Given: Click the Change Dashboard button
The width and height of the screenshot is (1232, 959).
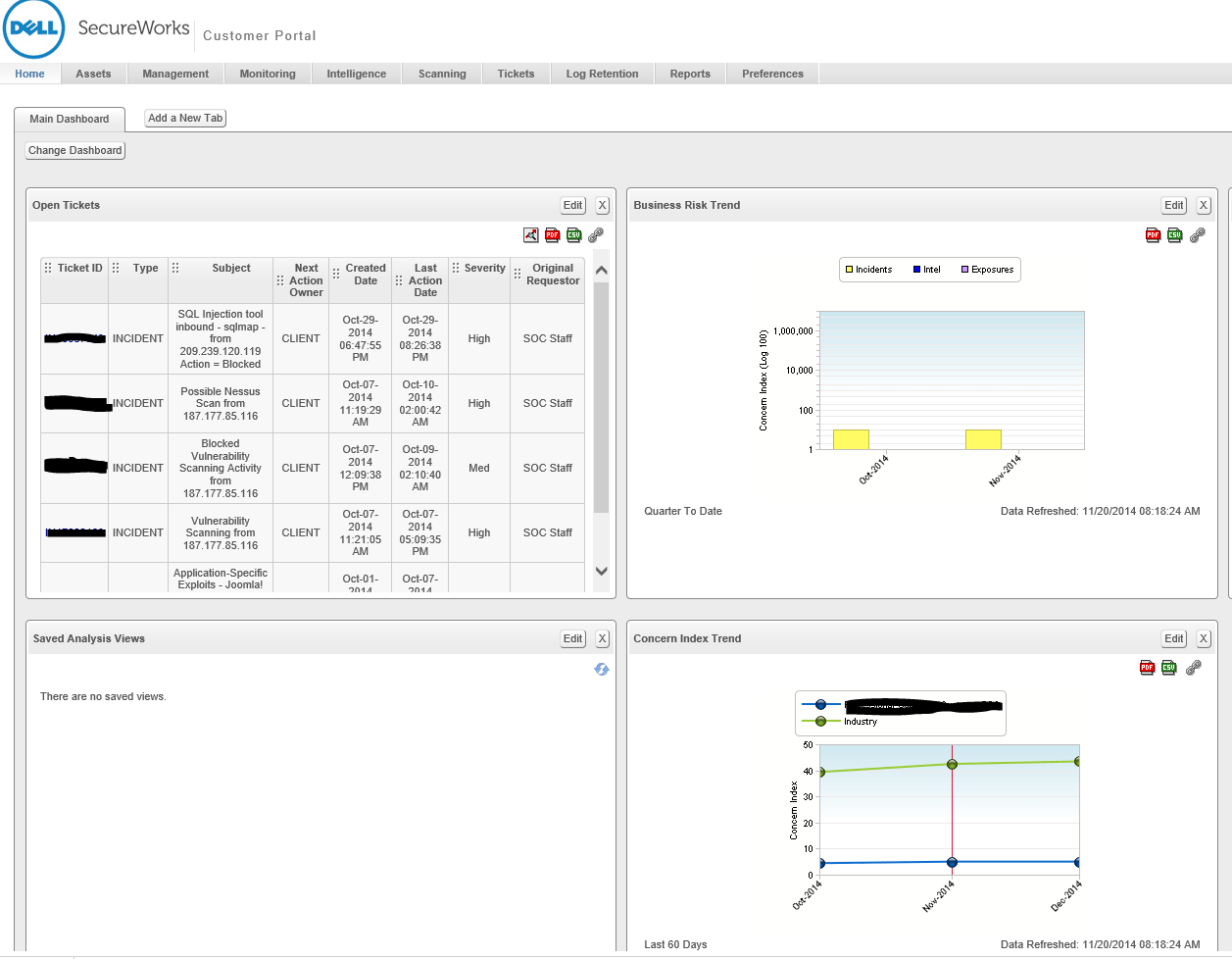Looking at the screenshot, I should point(74,150).
